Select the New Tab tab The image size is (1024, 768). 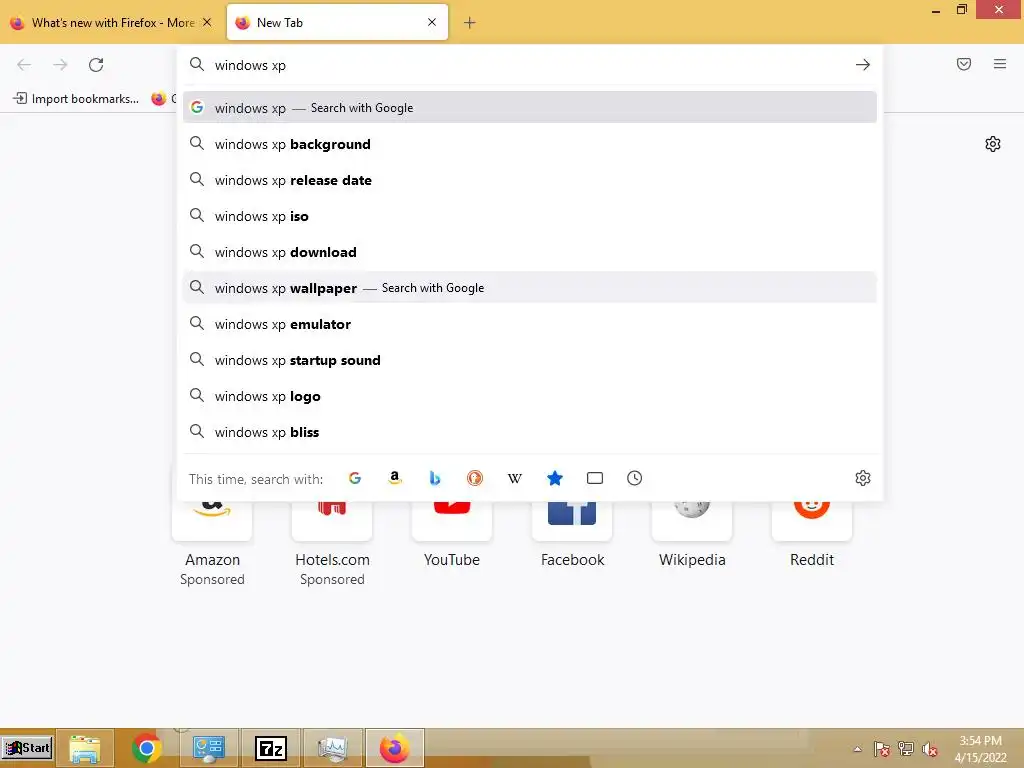[x=337, y=23]
